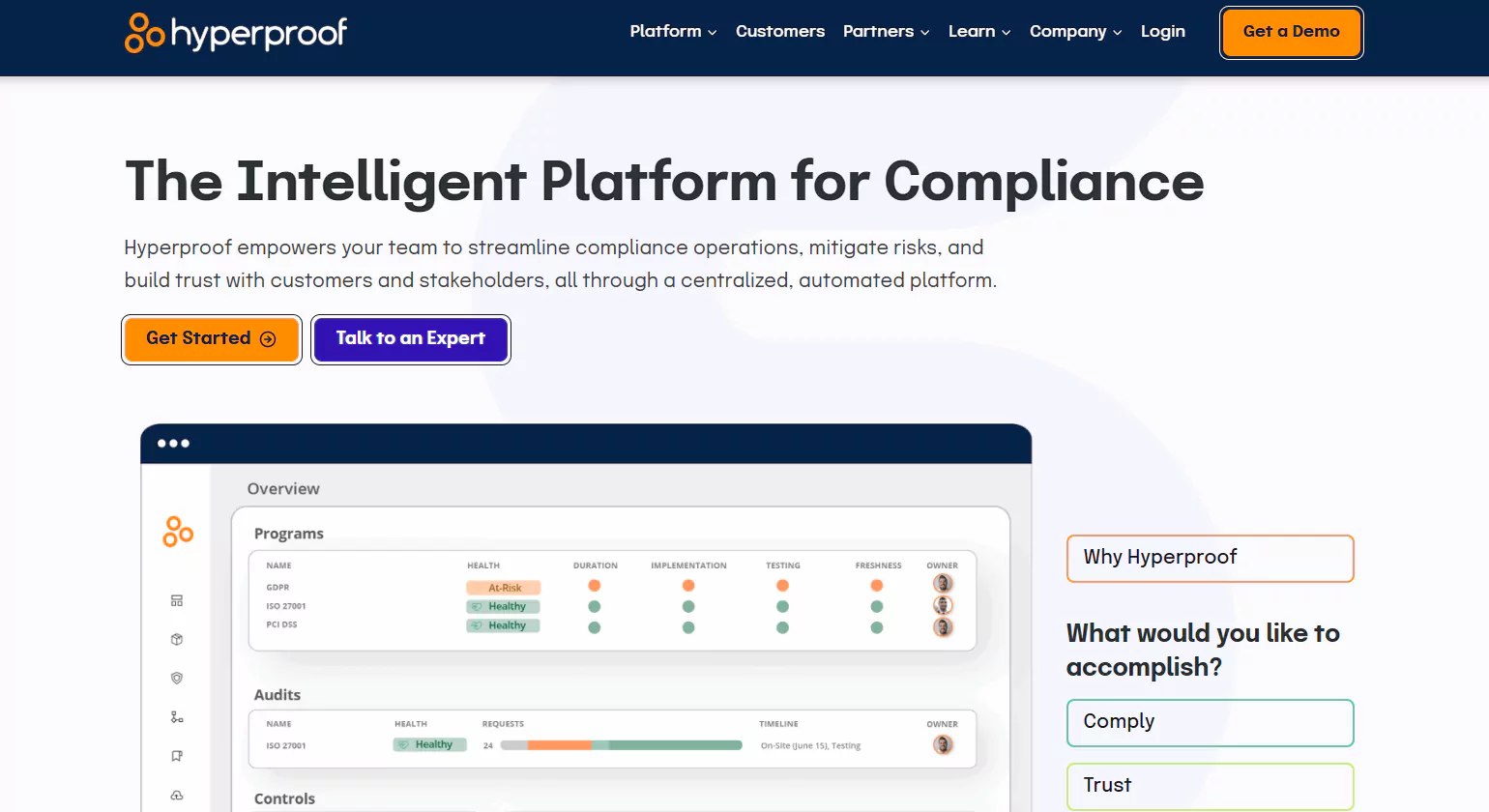Image resolution: width=1489 pixels, height=812 pixels.
Task: Click the orange Hyperproof logo in dashboard sidebar
Action: click(x=178, y=532)
